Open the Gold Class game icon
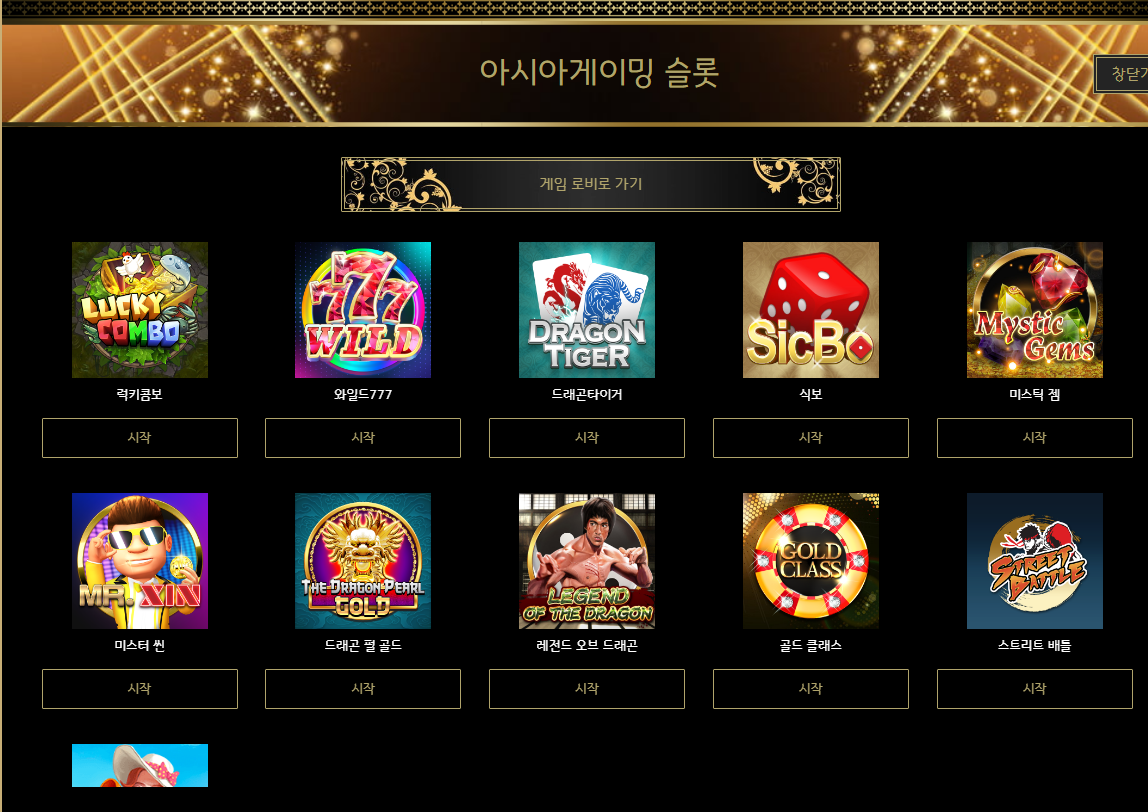Viewport: 1148px width, 812px height. point(810,561)
